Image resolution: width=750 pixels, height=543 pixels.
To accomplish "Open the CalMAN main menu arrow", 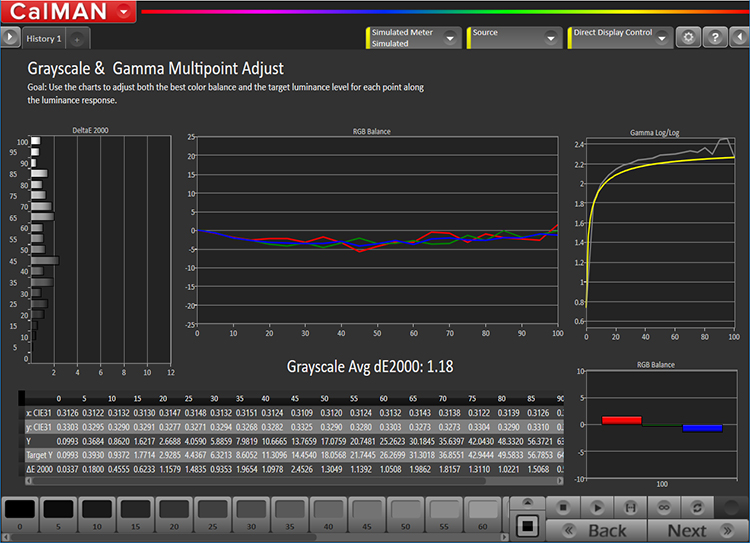I will pos(122,12).
